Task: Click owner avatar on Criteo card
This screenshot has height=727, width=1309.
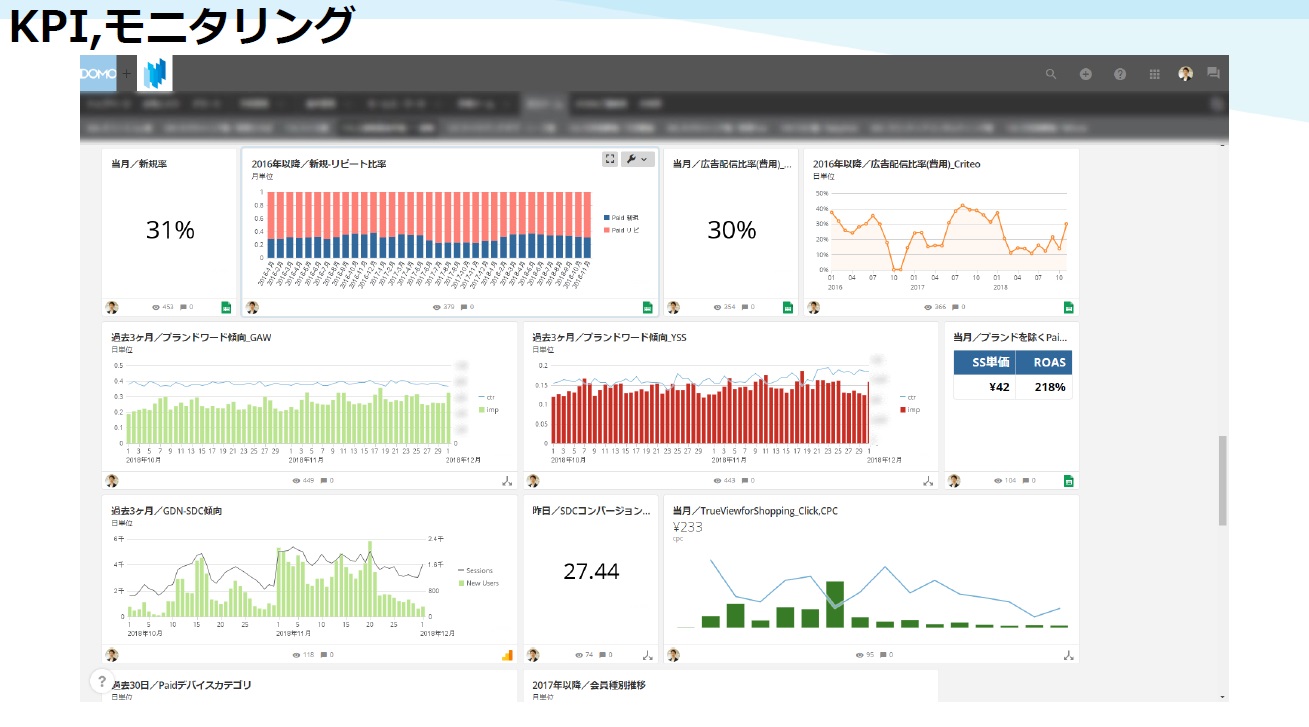Action: [x=813, y=307]
